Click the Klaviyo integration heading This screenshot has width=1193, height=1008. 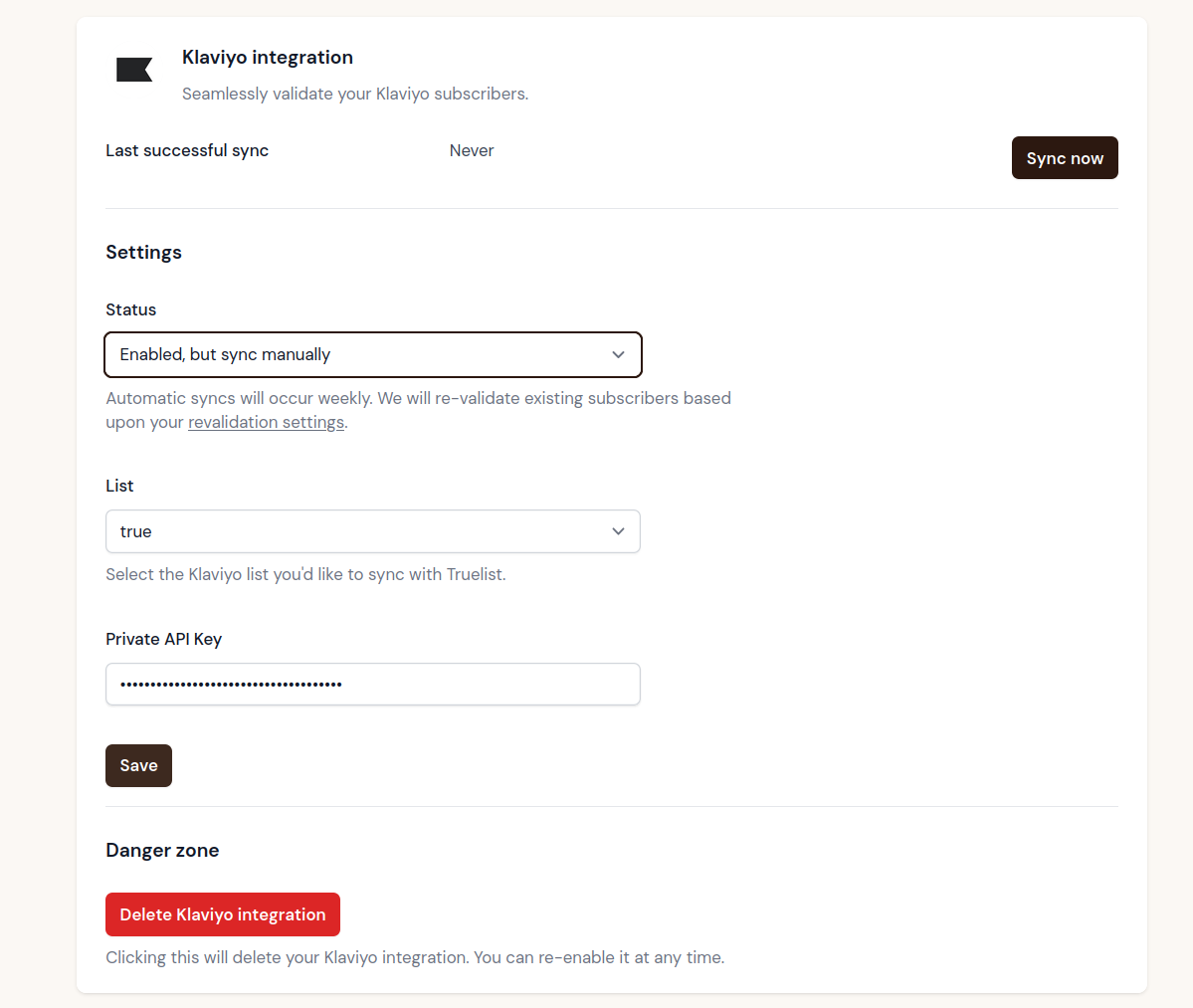[x=267, y=57]
